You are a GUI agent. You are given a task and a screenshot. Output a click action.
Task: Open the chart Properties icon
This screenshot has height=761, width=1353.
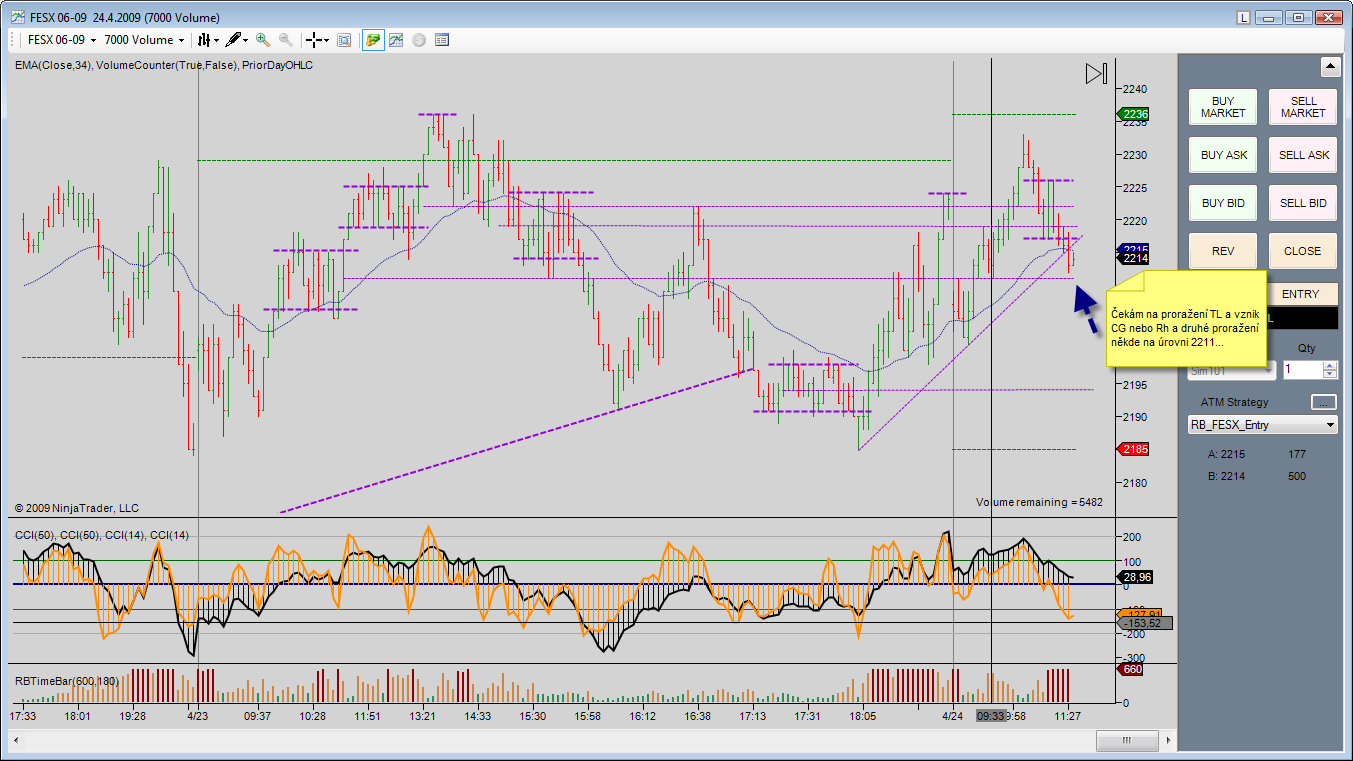click(442, 40)
